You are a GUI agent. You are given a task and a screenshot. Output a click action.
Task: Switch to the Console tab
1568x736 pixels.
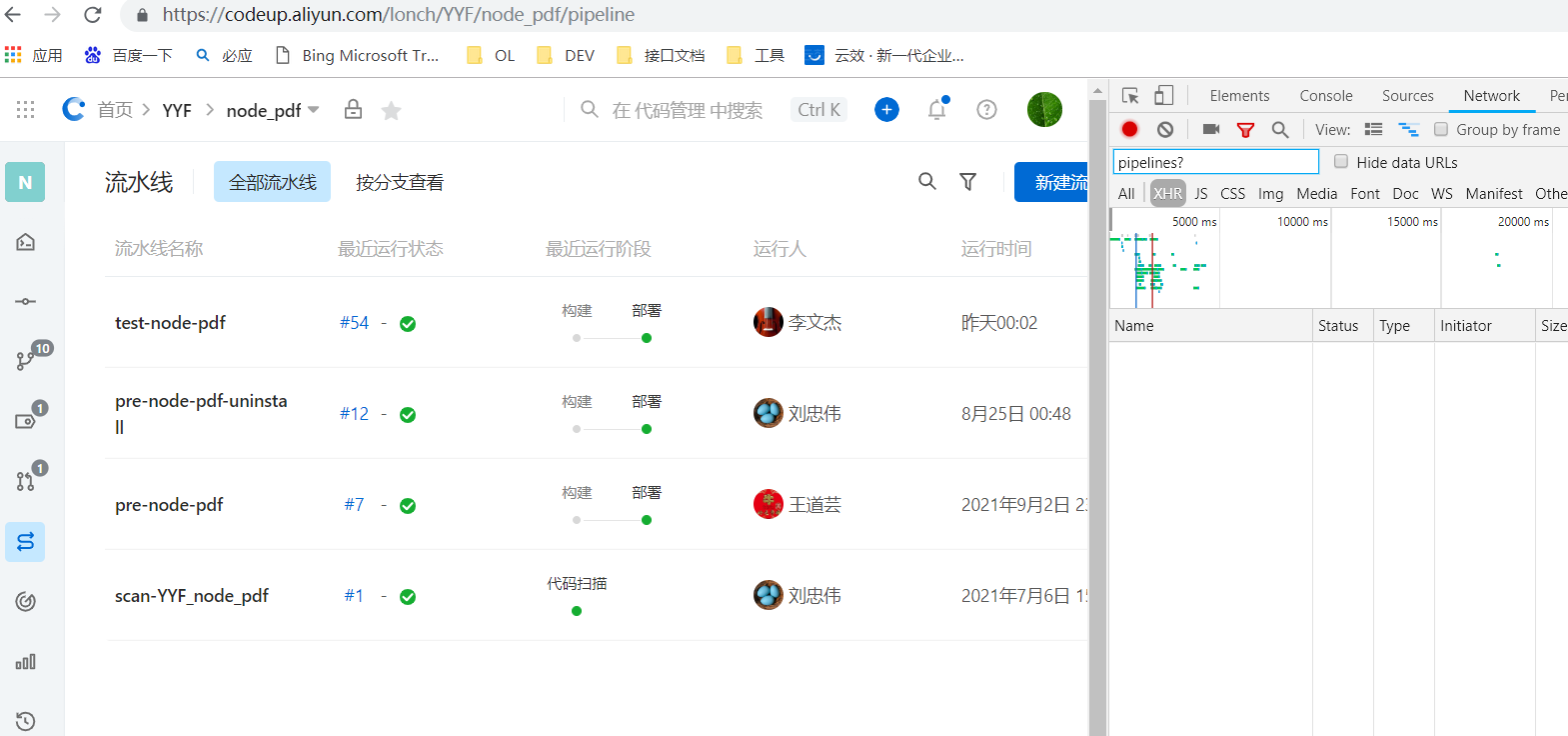click(x=1326, y=96)
